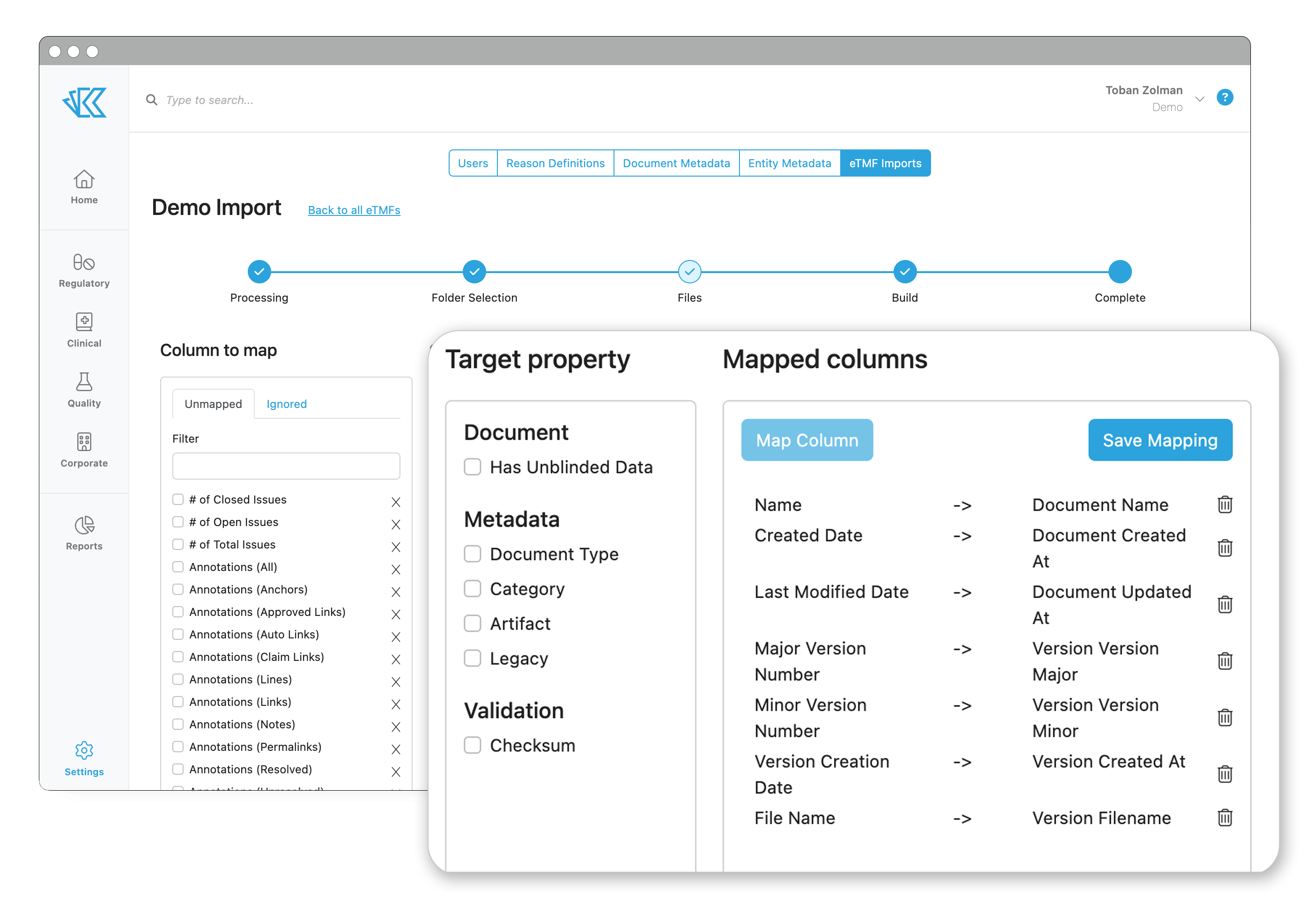The width and height of the screenshot is (1316, 904).
Task: Enable the Document Type checkbox
Action: 472,554
